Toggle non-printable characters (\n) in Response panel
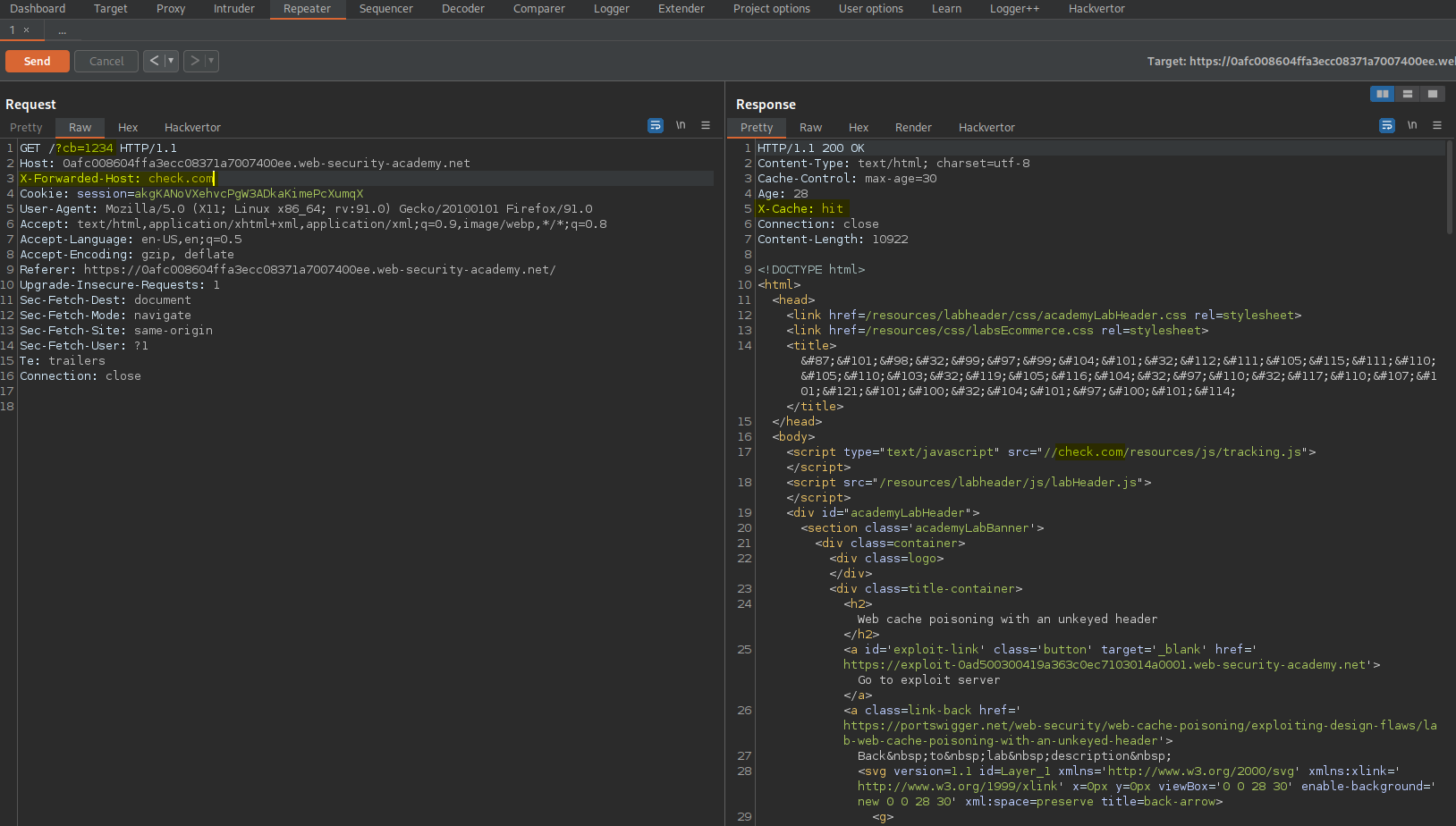The height and width of the screenshot is (826, 1456). [x=1412, y=126]
